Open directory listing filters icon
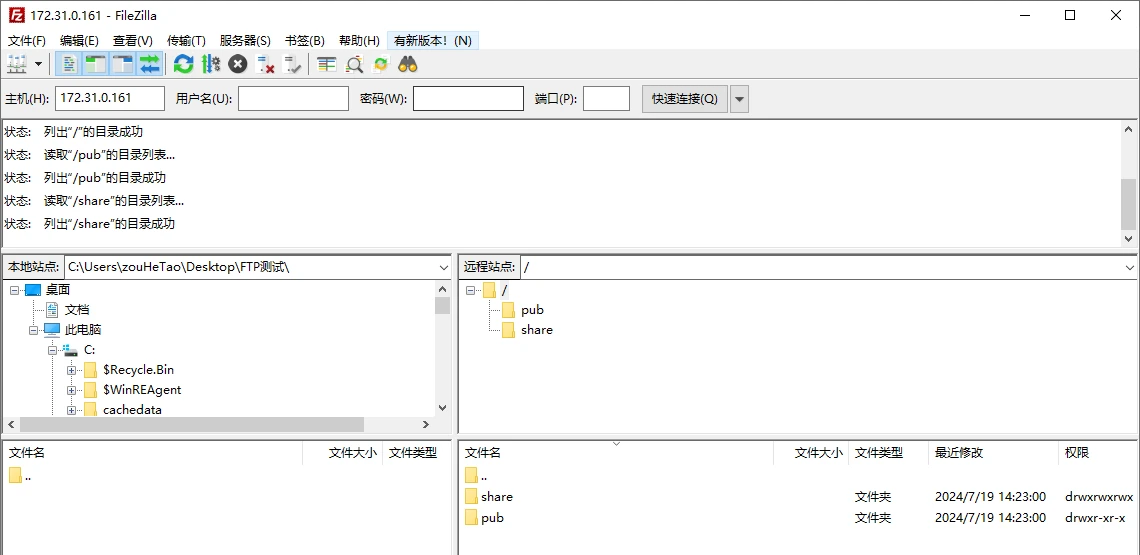Image resolution: width=1140 pixels, height=555 pixels. (x=327, y=65)
